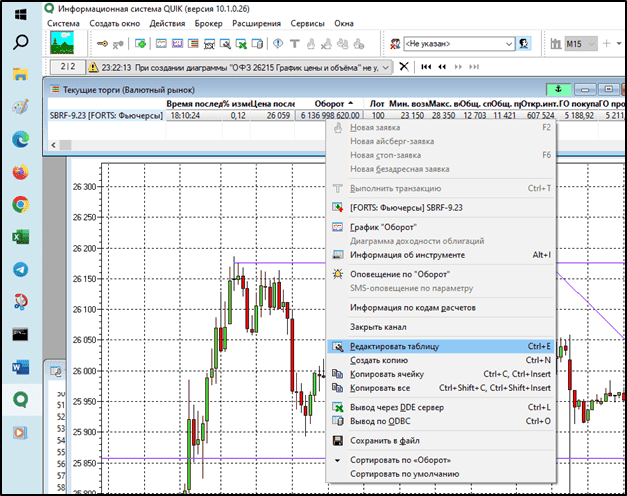
Task: Open the Создать окно menu
Action: click(115, 23)
